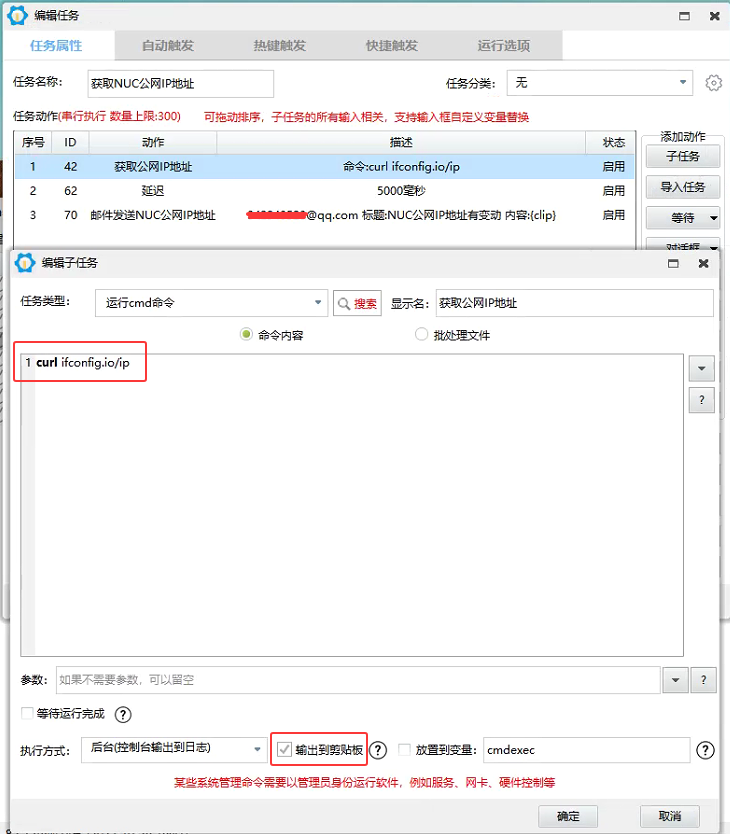Click the help icon beside 输出到剪贴板
The height and width of the screenshot is (834, 730).
point(378,750)
